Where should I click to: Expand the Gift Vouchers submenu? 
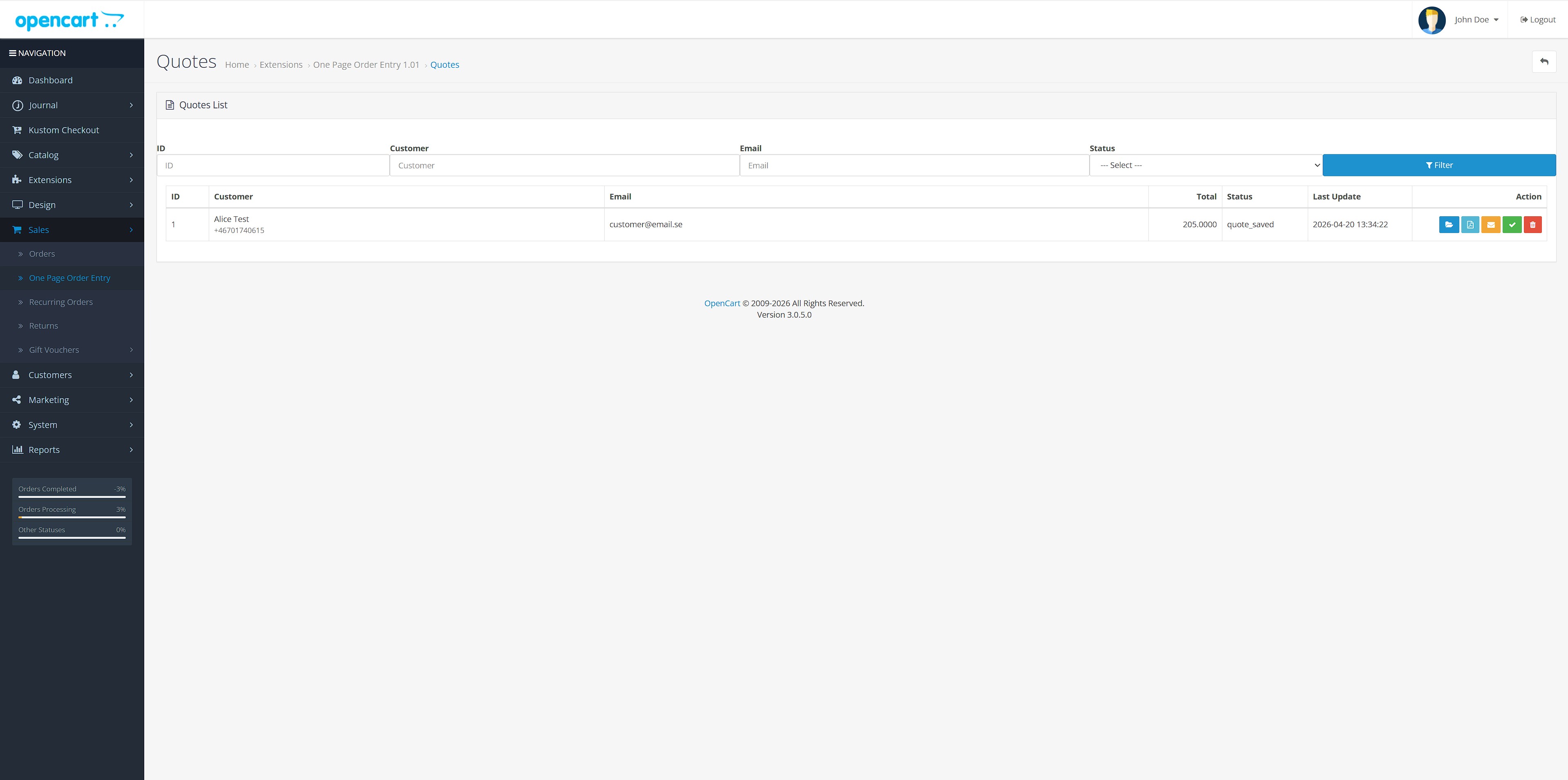point(54,350)
